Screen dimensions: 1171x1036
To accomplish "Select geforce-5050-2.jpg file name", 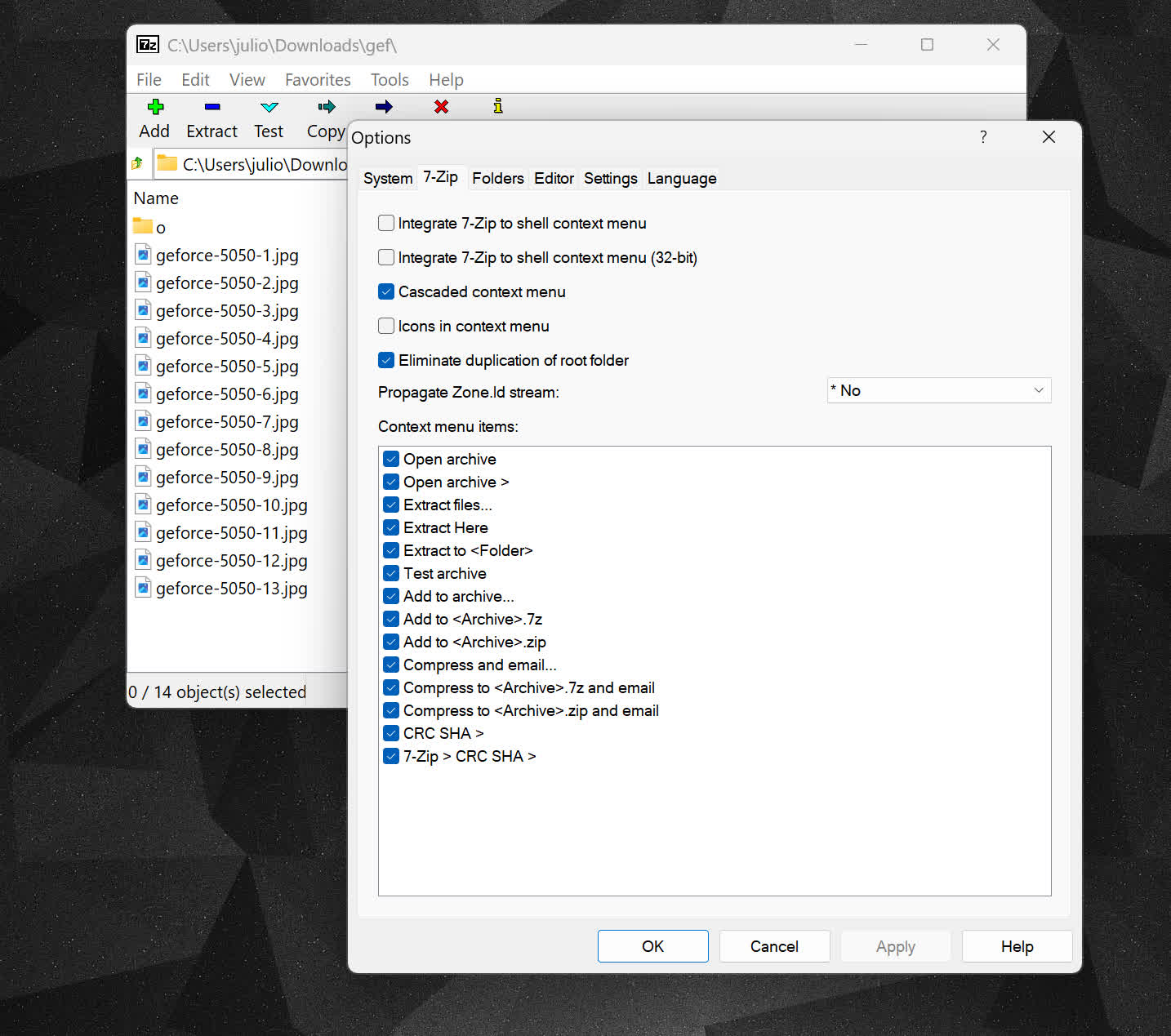I will [227, 283].
